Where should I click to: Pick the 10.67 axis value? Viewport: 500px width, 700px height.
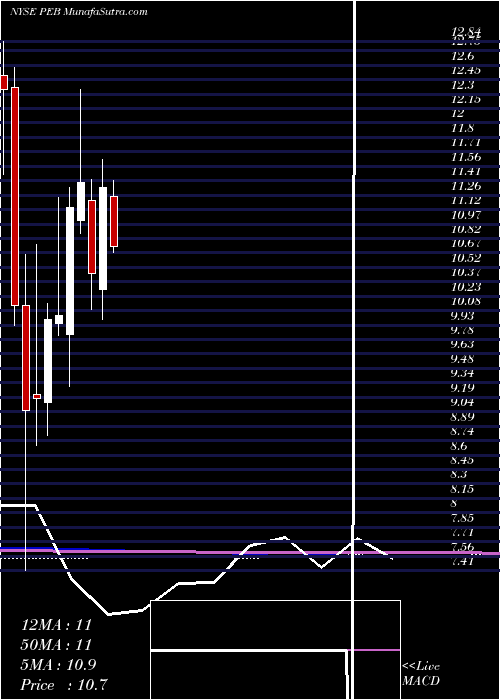[x=466, y=243]
